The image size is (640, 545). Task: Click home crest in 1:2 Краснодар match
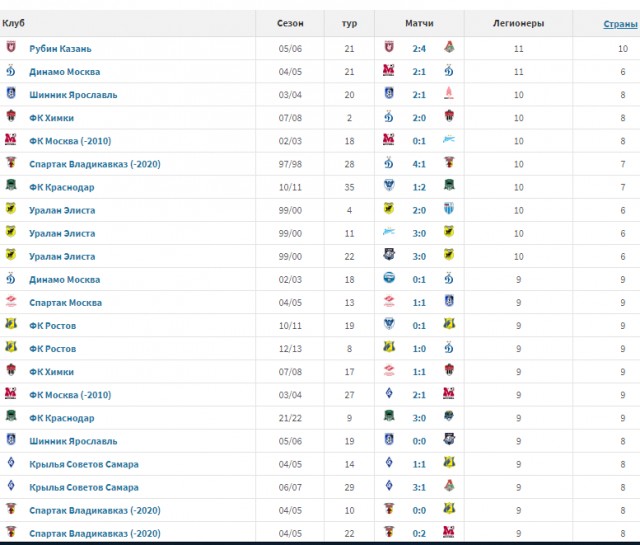pos(389,185)
